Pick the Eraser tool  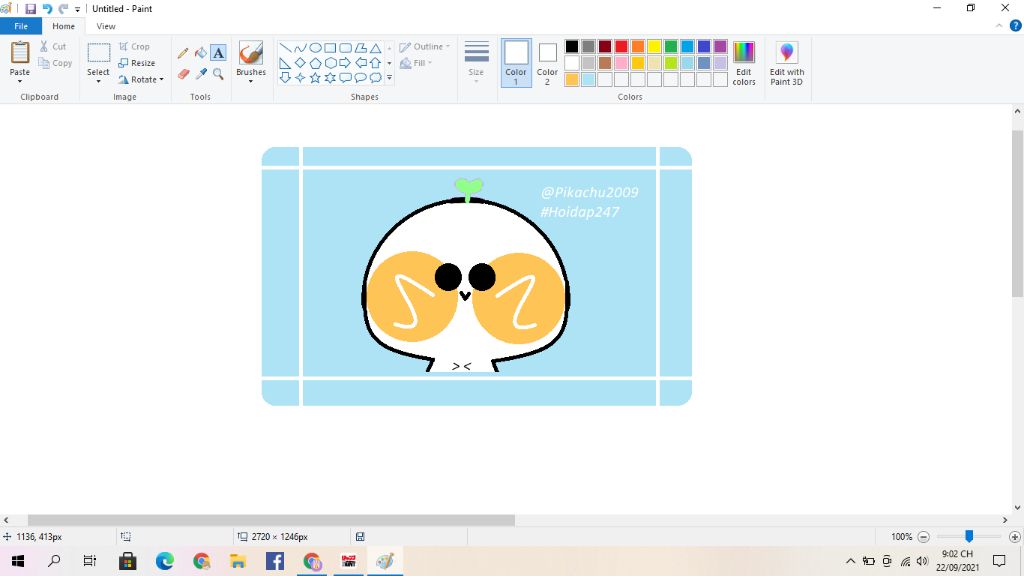click(x=183, y=74)
